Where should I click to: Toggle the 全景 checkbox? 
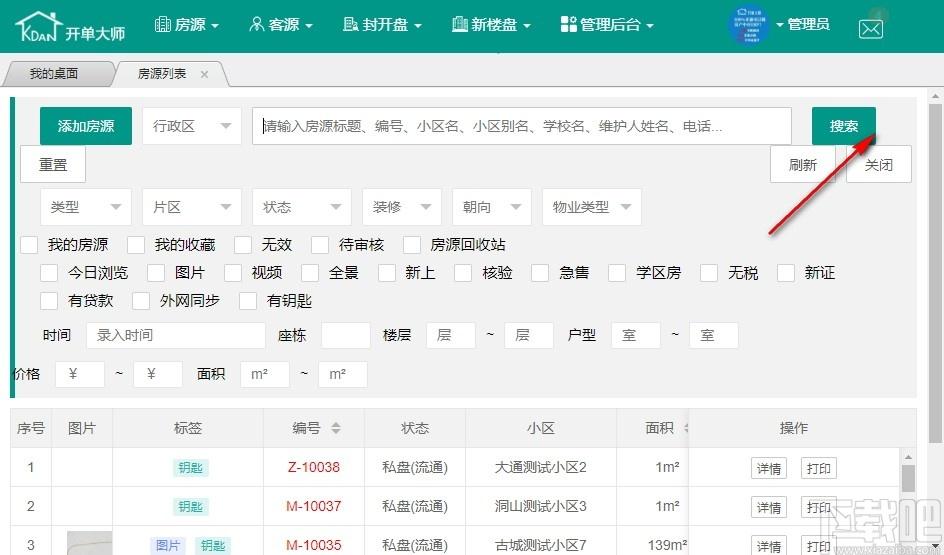[x=310, y=273]
